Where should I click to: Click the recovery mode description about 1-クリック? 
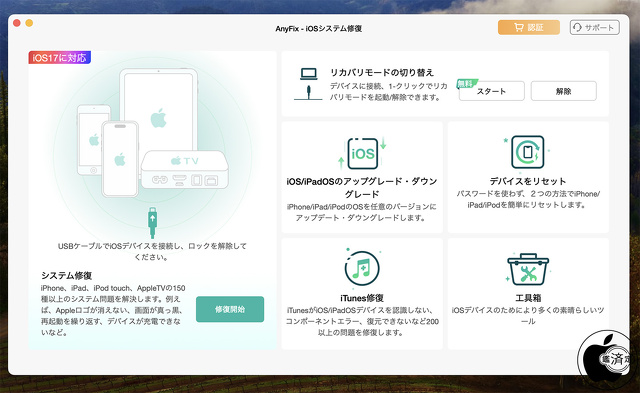point(389,92)
